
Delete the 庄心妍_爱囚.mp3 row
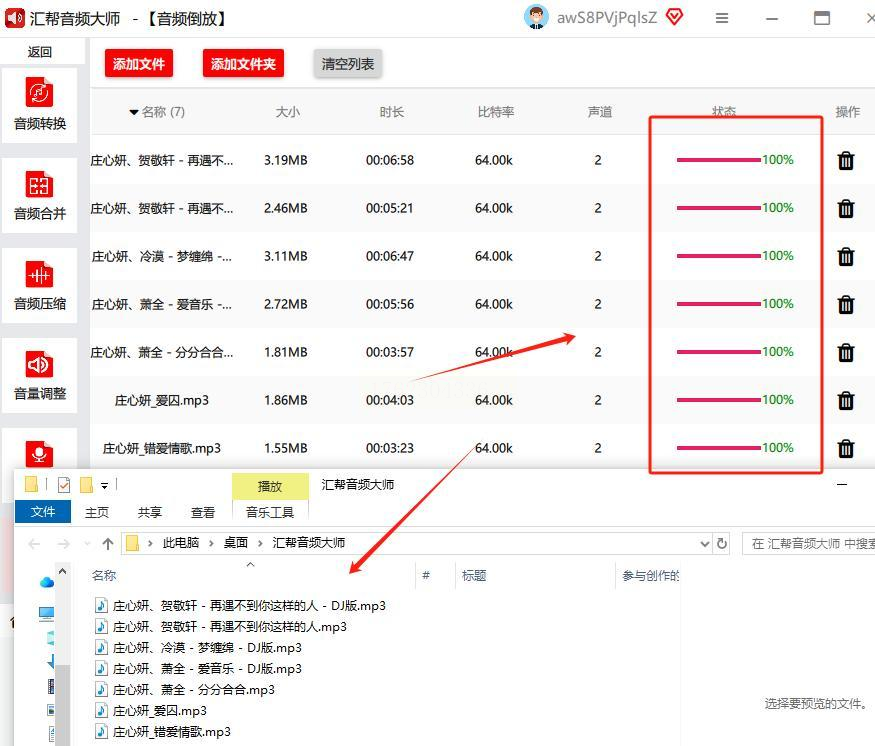pos(845,400)
